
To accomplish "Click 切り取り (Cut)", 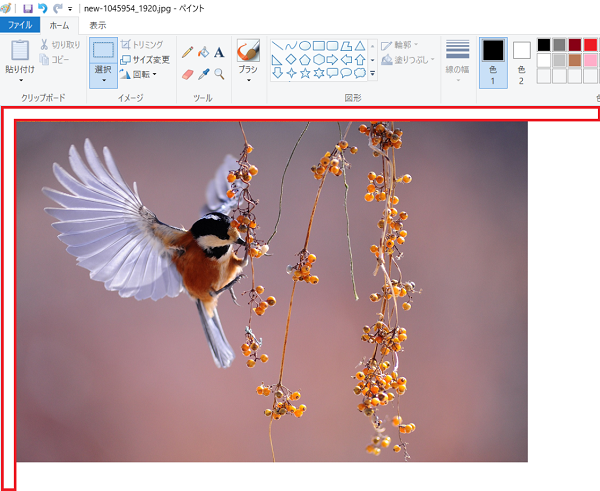I will point(60,45).
